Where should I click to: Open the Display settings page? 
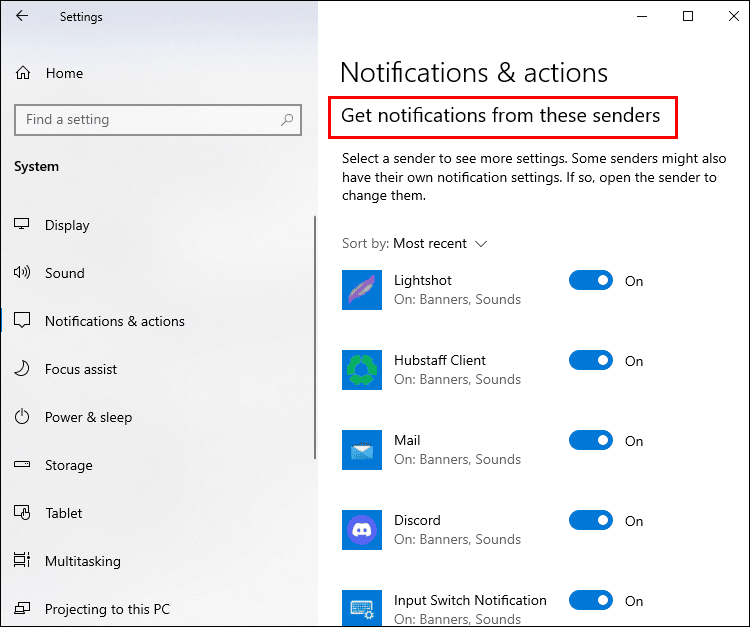coord(67,225)
